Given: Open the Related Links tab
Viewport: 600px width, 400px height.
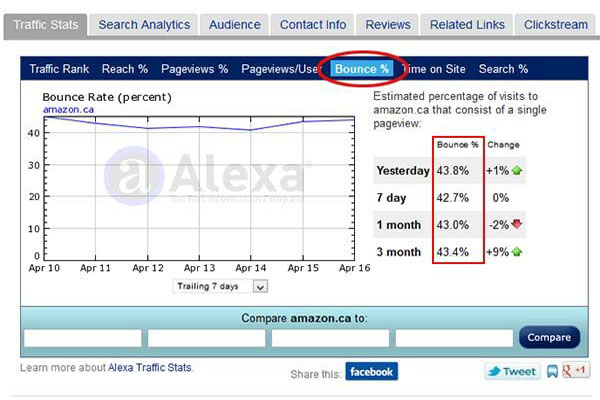Looking at the screenshot, I should pyautogui.click(x=467, y=25).
